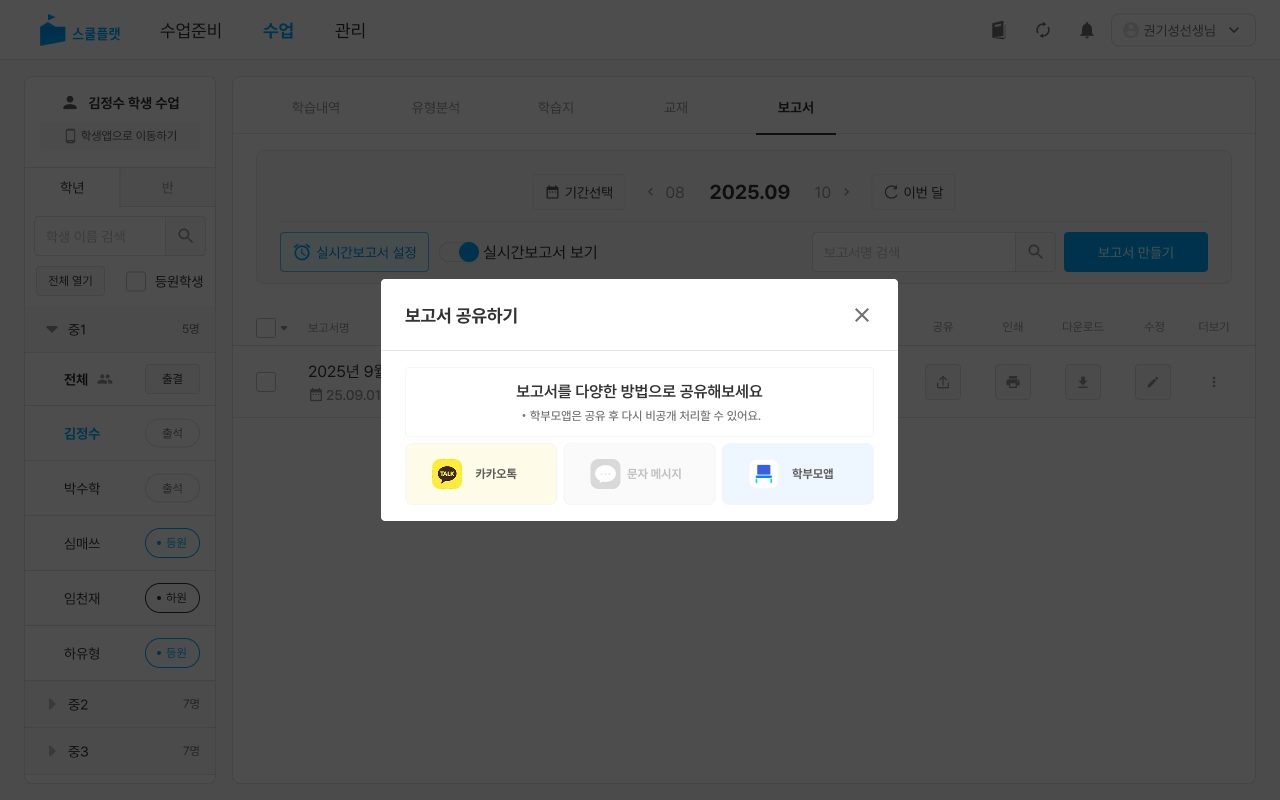Toggle the 실시간보고서 보기 switch
The width and height of the screenshot is (1280, 800).
click(x=459, y=252)
